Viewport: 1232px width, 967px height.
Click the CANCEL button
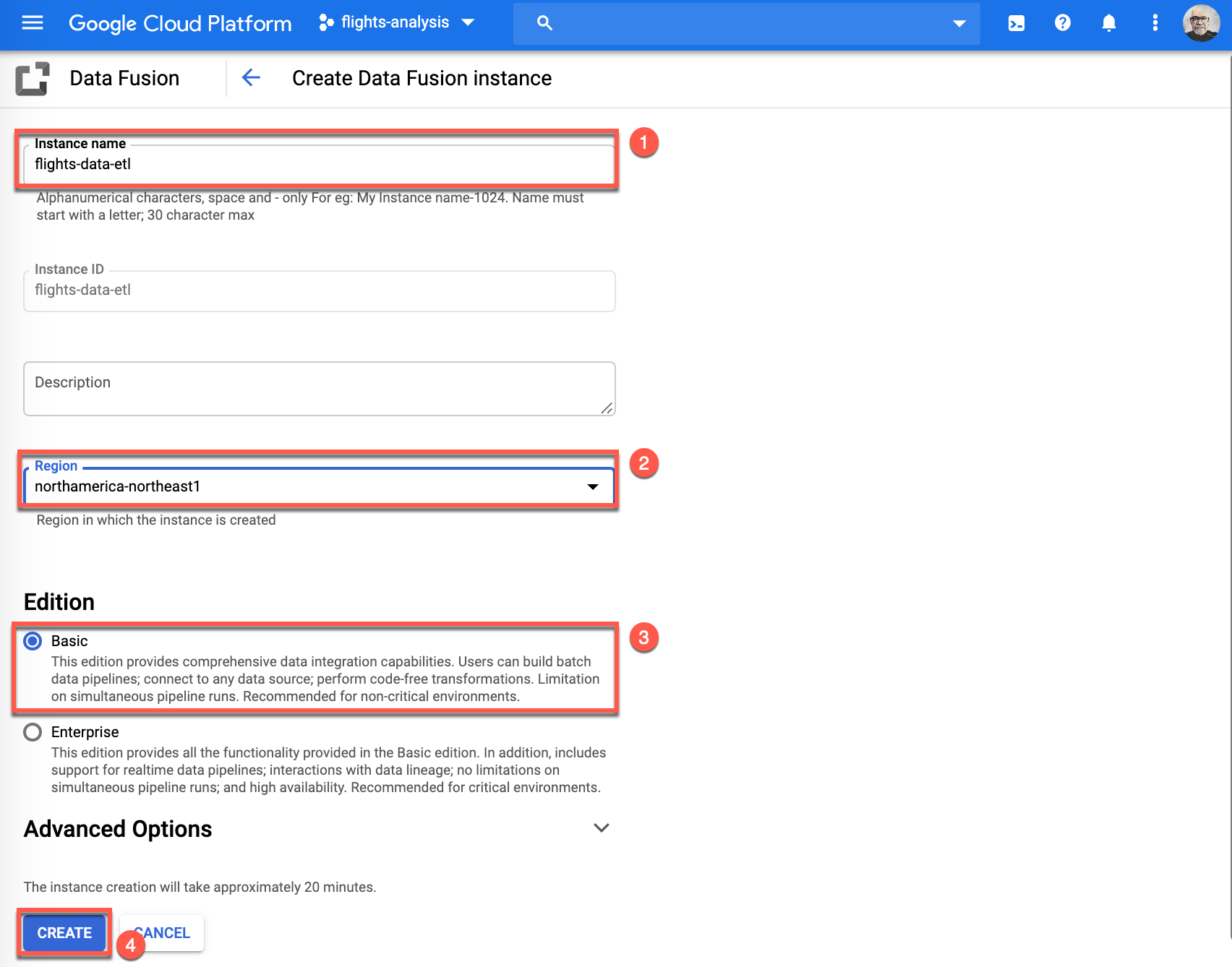pyautogui.click(x=163, y=933)
